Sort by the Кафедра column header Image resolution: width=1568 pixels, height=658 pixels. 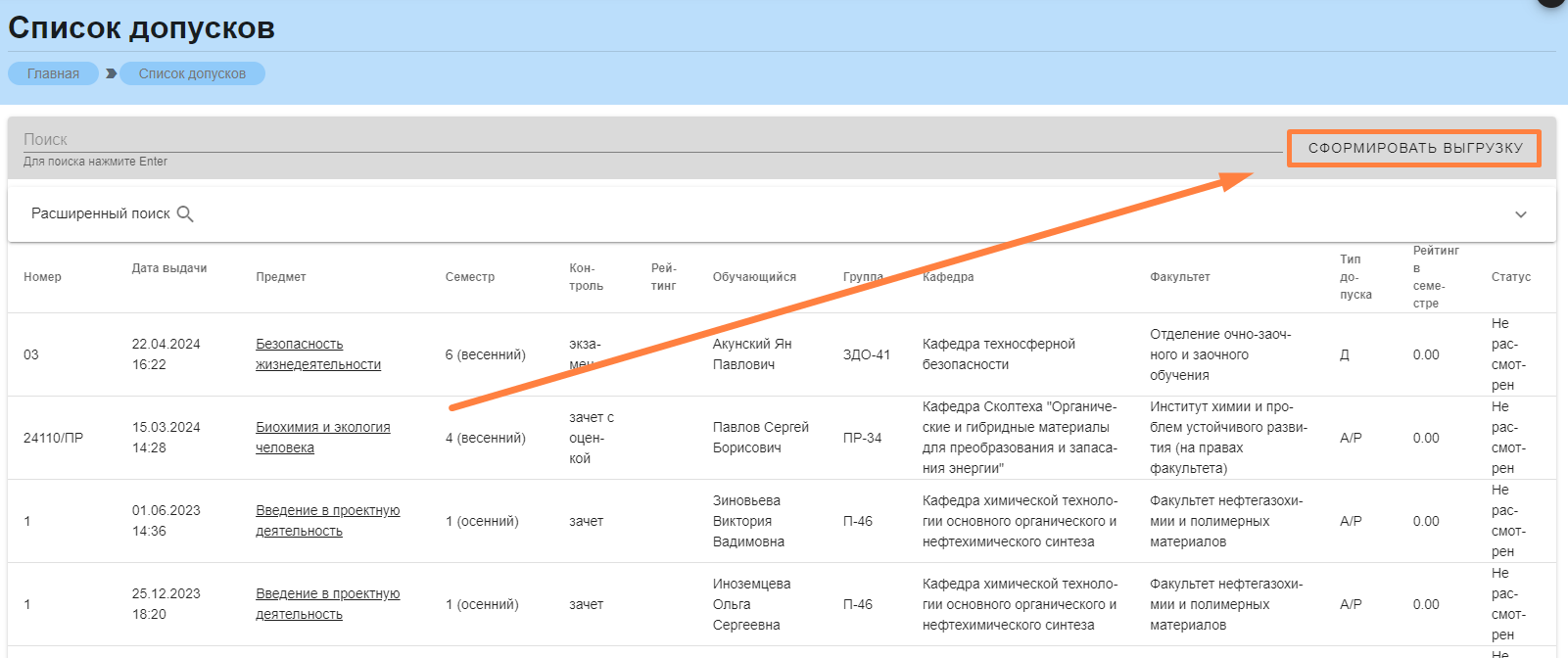[x=948, y=277]
